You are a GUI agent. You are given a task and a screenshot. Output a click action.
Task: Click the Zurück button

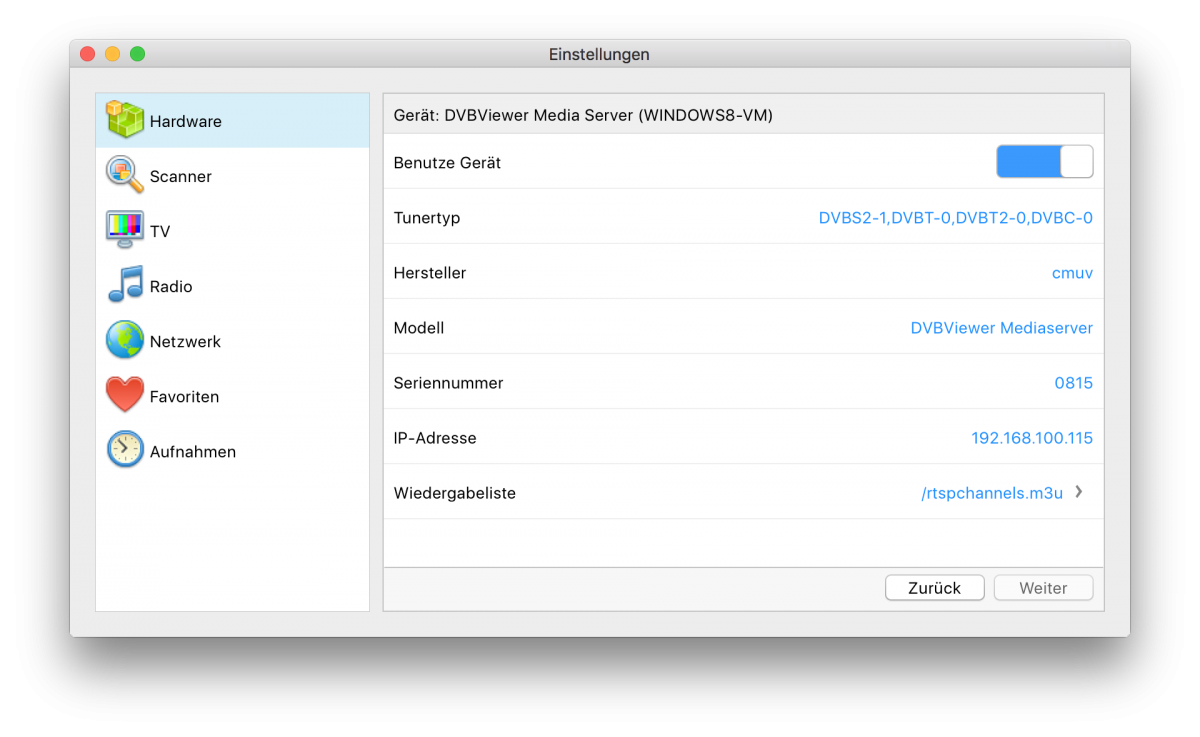click(x=935, y=588)
